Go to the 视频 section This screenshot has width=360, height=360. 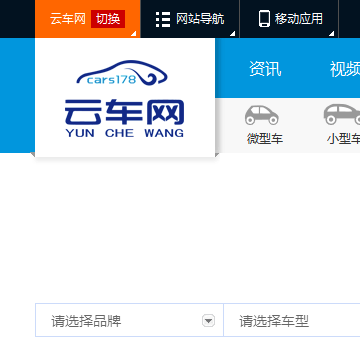pyautogui.click(x=345, y=69)
